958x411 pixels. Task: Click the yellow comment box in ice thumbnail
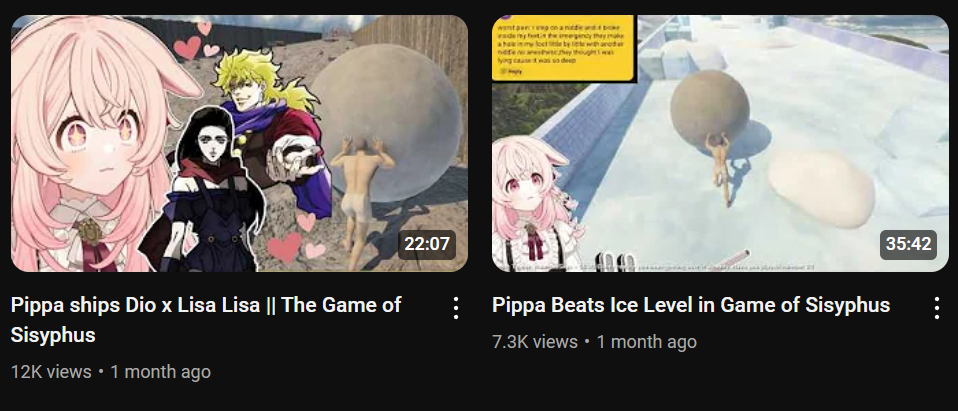coord(564,49)
